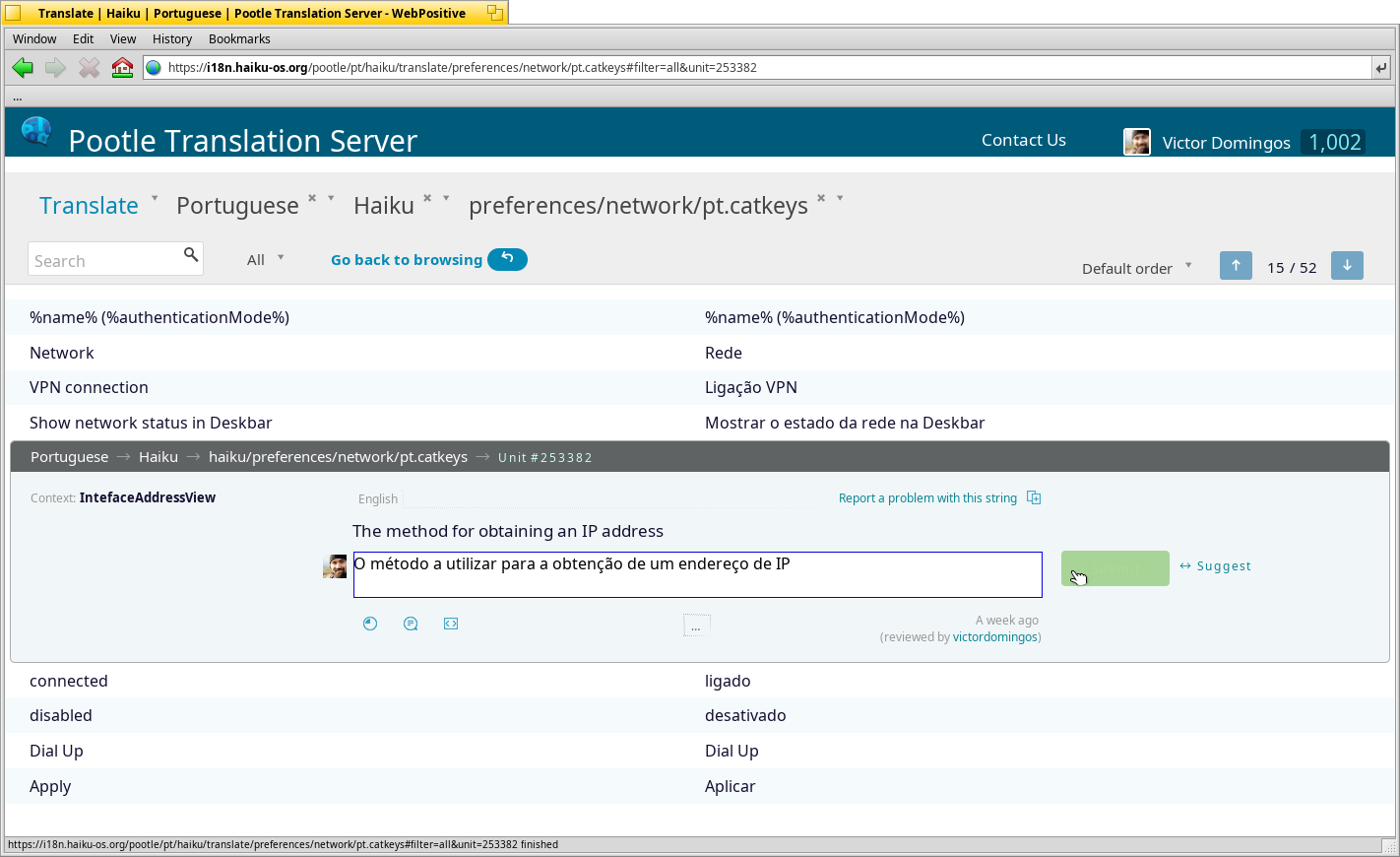Viewport: 1400px width, 857px height.
Task: Open the Victor Domingos user name link
Action: 1226,143
